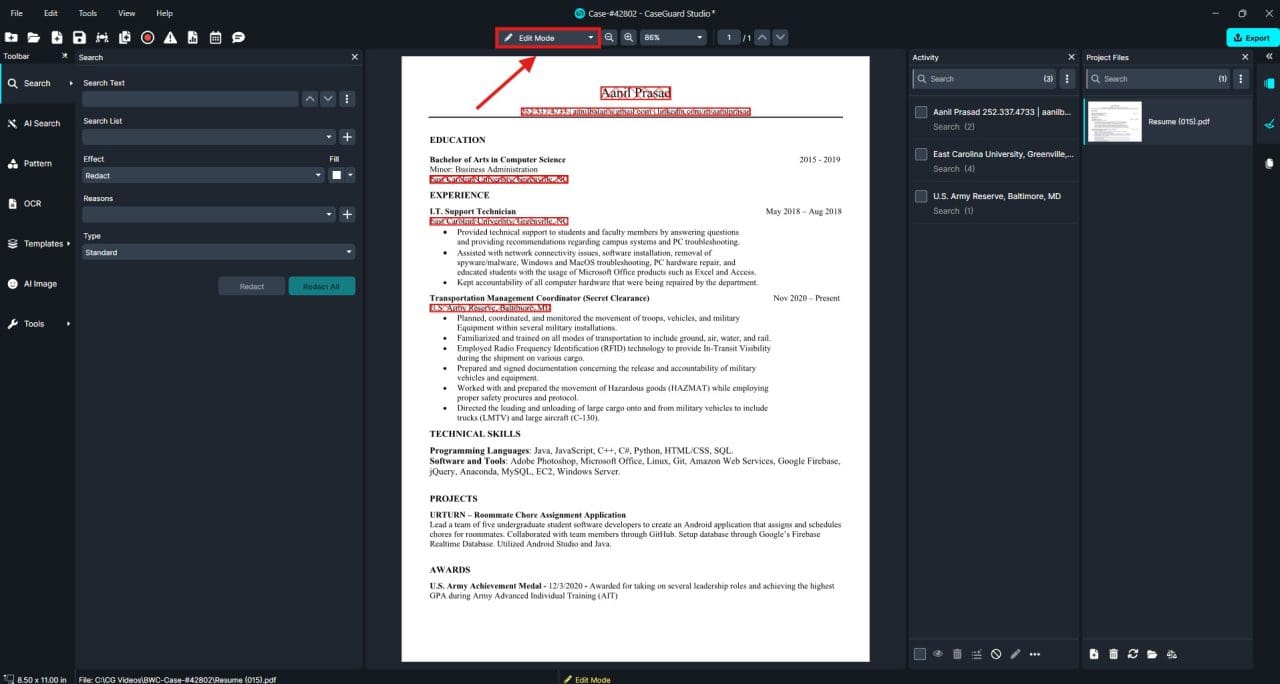Select the Save icon in the toolbar

pyautogui.click(x=80, y=37)
